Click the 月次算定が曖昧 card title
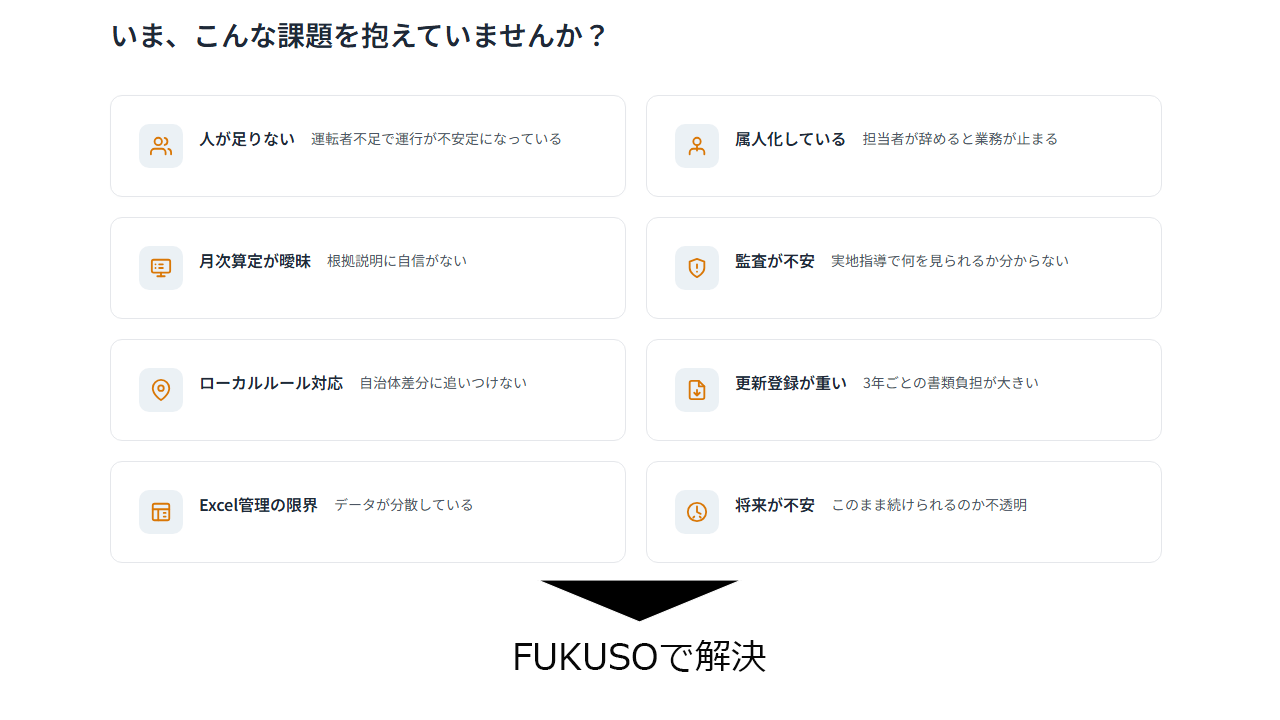This screenshot has width=1280, height=720. pos(255,261)
